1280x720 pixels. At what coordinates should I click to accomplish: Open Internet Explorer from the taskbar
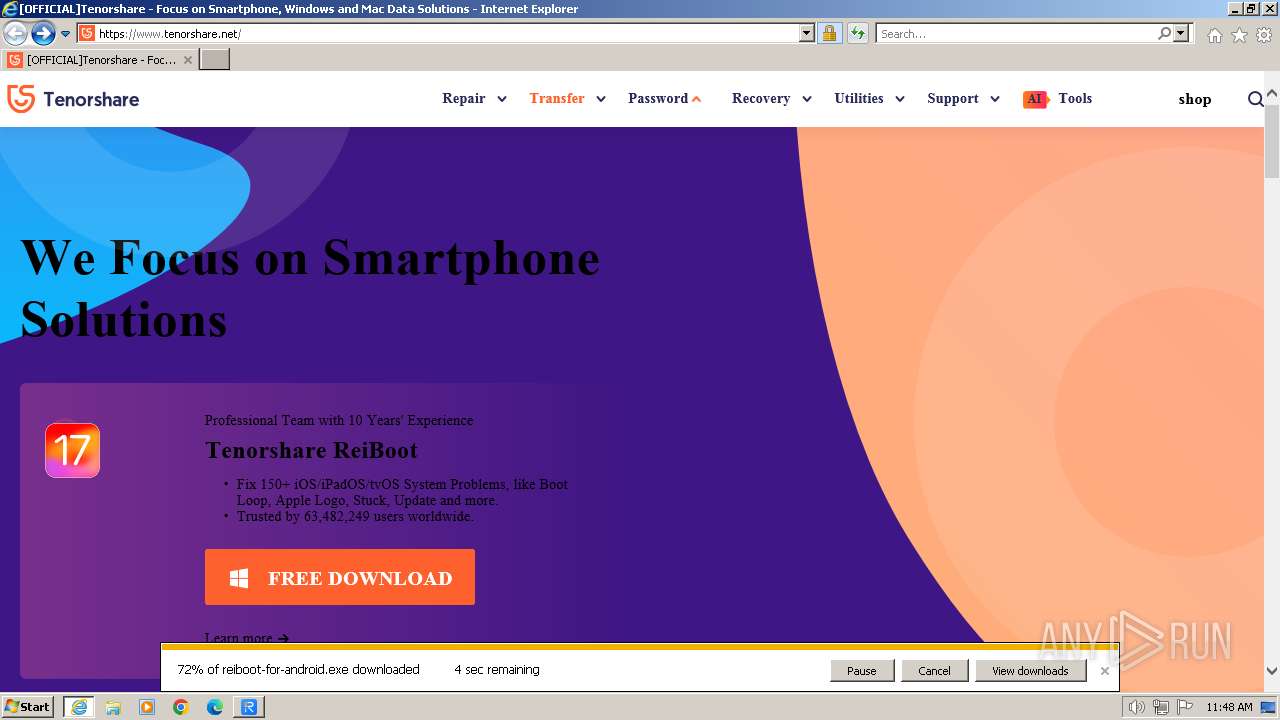pos(78,707)
